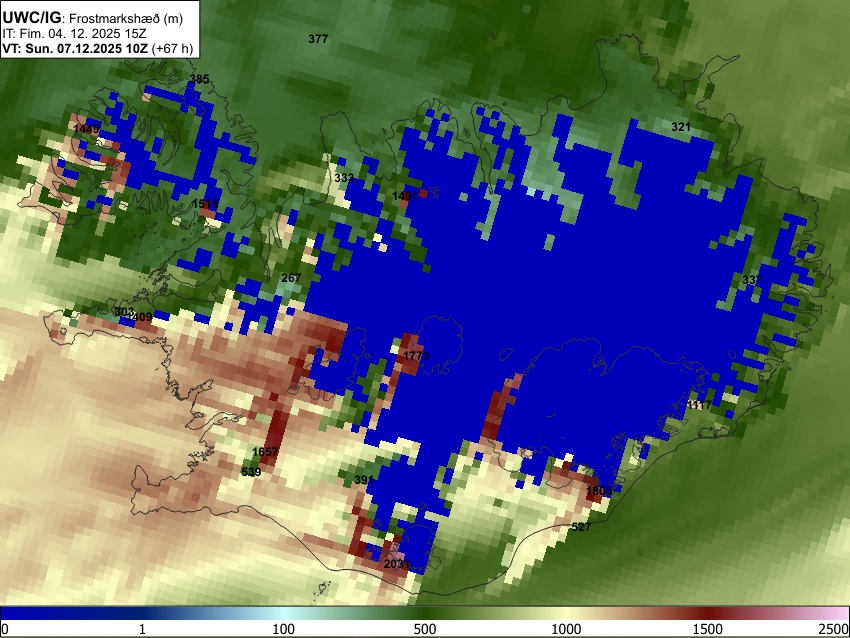The width and height of the screenshot is (850, 638).
Task: Click the map value label 333
Action: (x=344, y=178)
